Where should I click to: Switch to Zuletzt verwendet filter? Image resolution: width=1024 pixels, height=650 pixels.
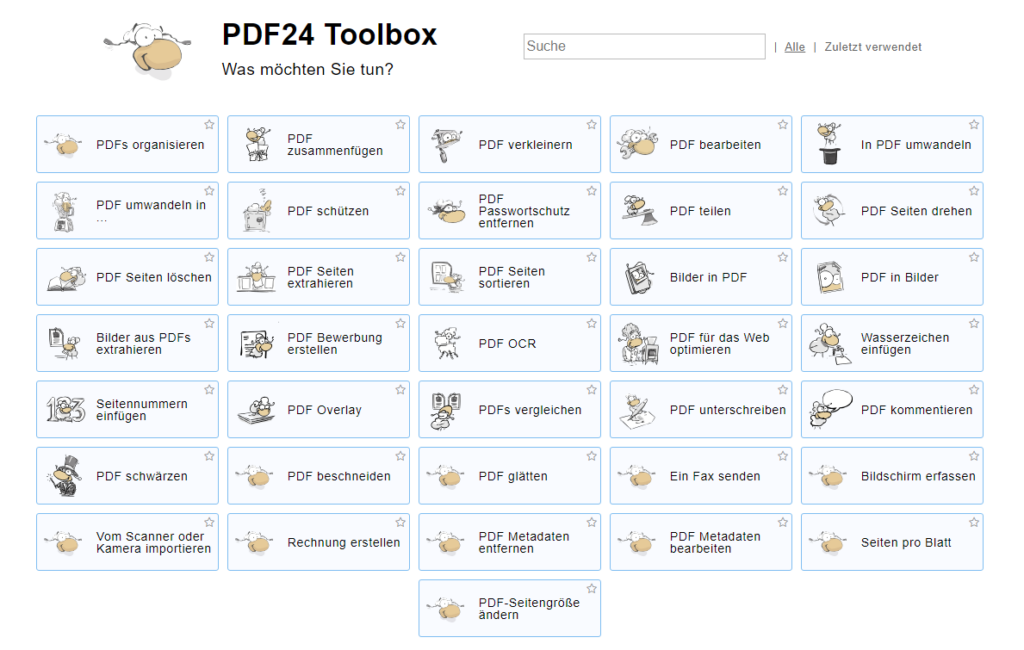click(x=872, y=47)
